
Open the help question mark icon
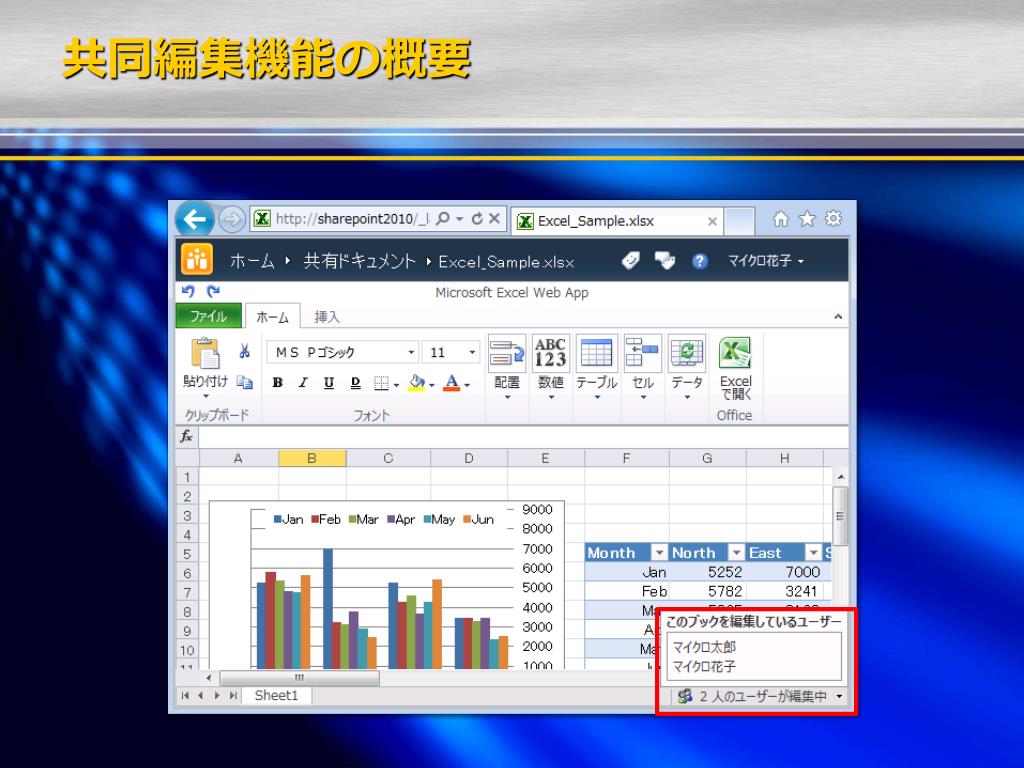coord(699,261)
